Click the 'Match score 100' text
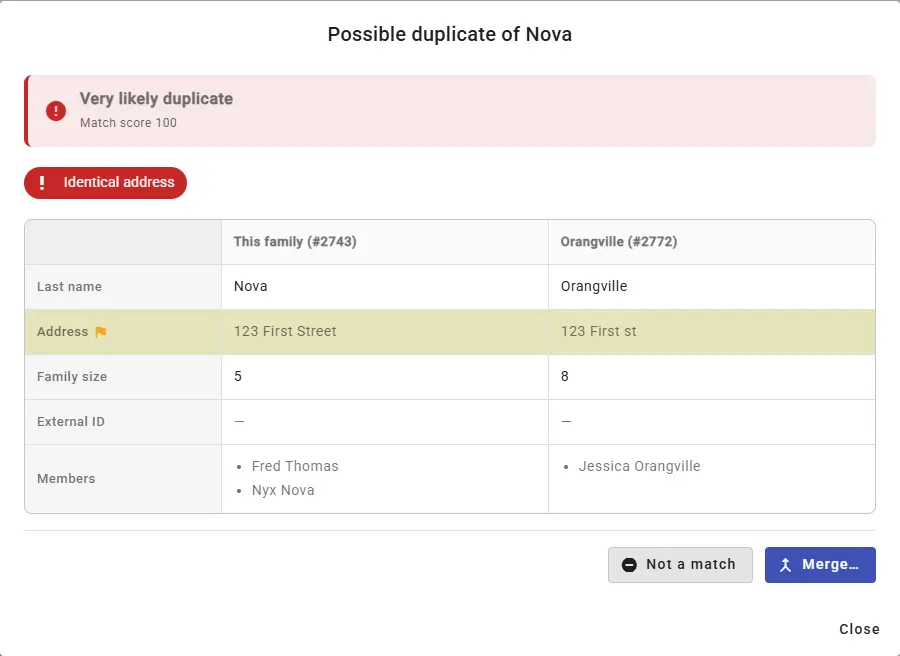The image size is (900, 656). pos(128,123)
